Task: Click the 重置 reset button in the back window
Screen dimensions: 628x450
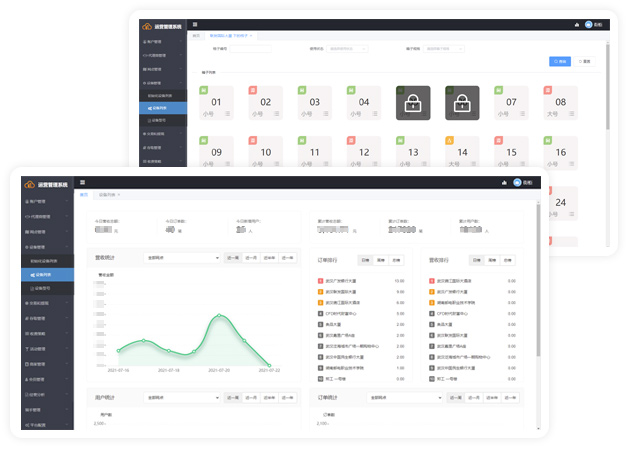Action: tap(584, 61)
